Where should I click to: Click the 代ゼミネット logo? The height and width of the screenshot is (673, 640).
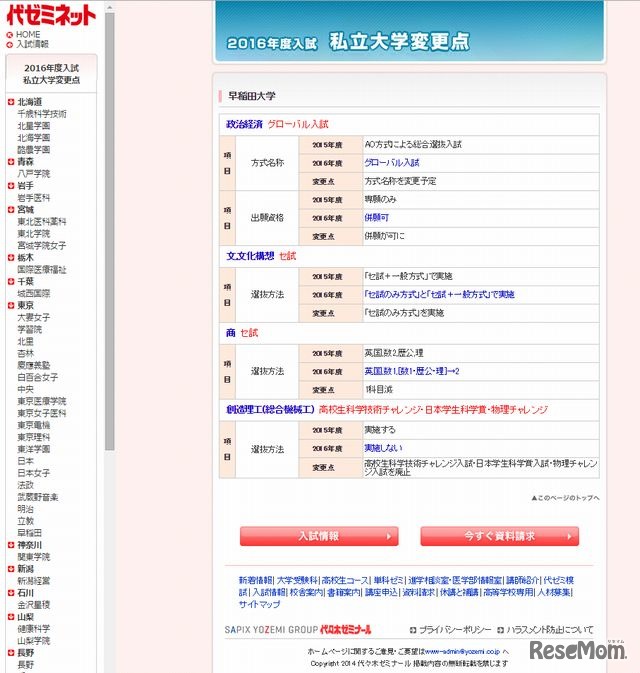point(50,15)
